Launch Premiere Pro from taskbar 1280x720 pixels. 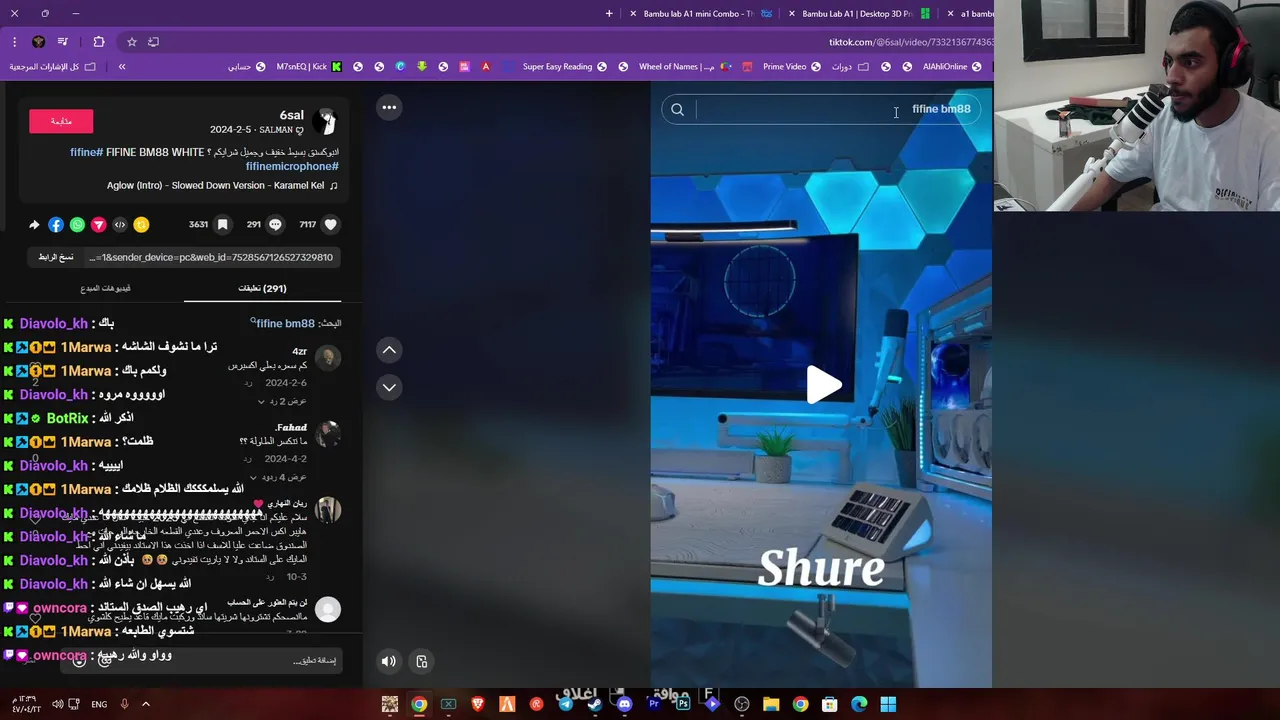(654, 704)
